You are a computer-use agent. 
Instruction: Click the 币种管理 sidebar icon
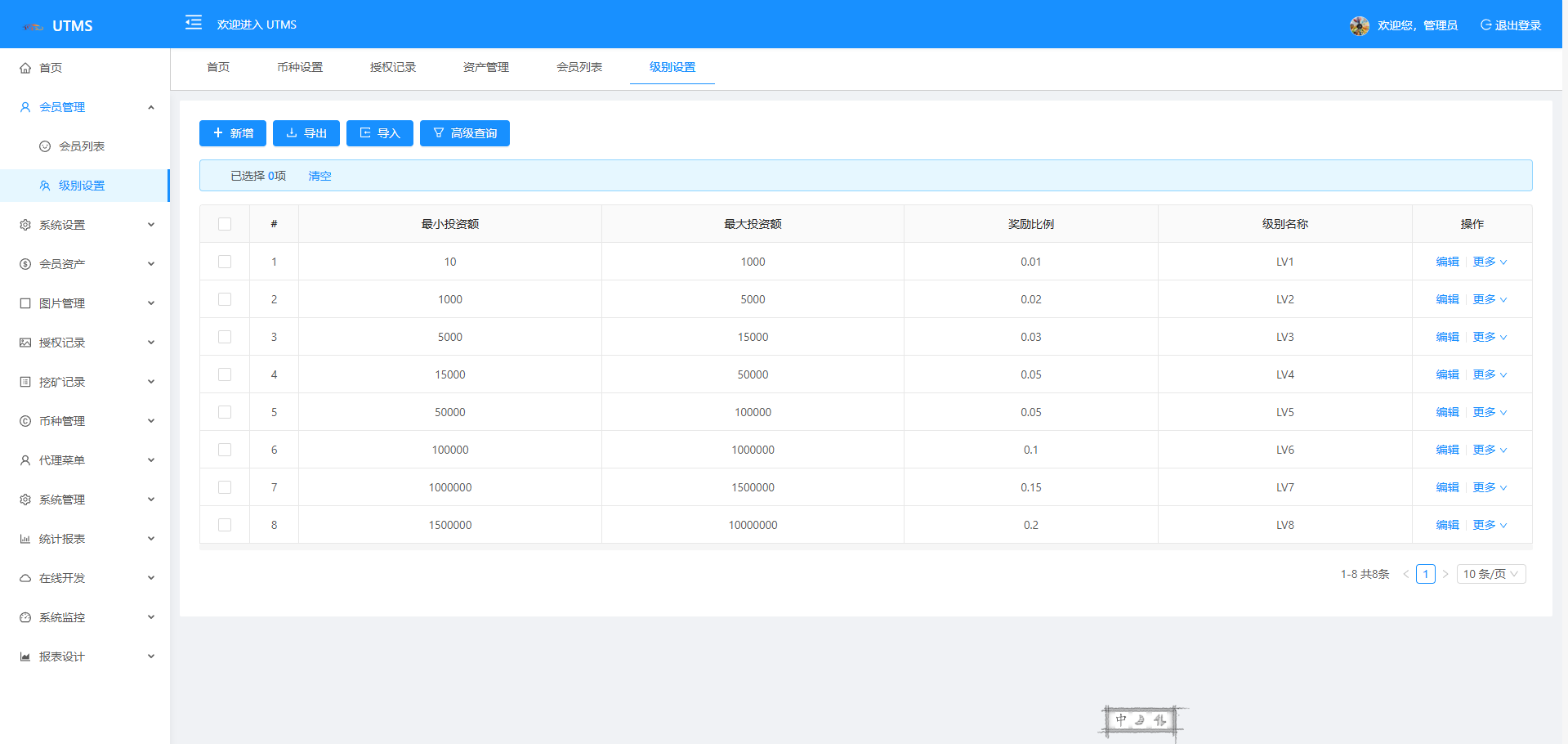point(25,421)
